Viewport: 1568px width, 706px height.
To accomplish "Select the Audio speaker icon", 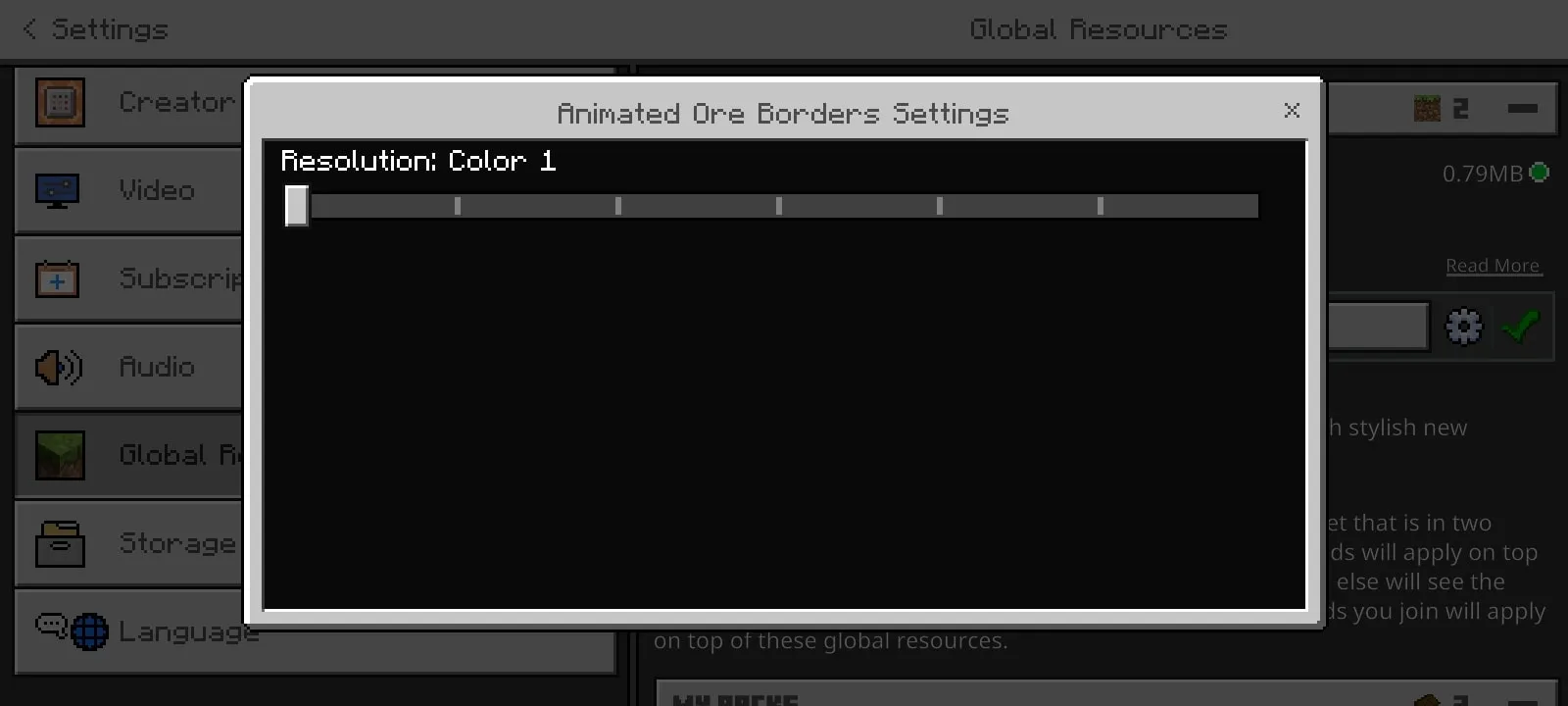I will [x=59, y=368].
